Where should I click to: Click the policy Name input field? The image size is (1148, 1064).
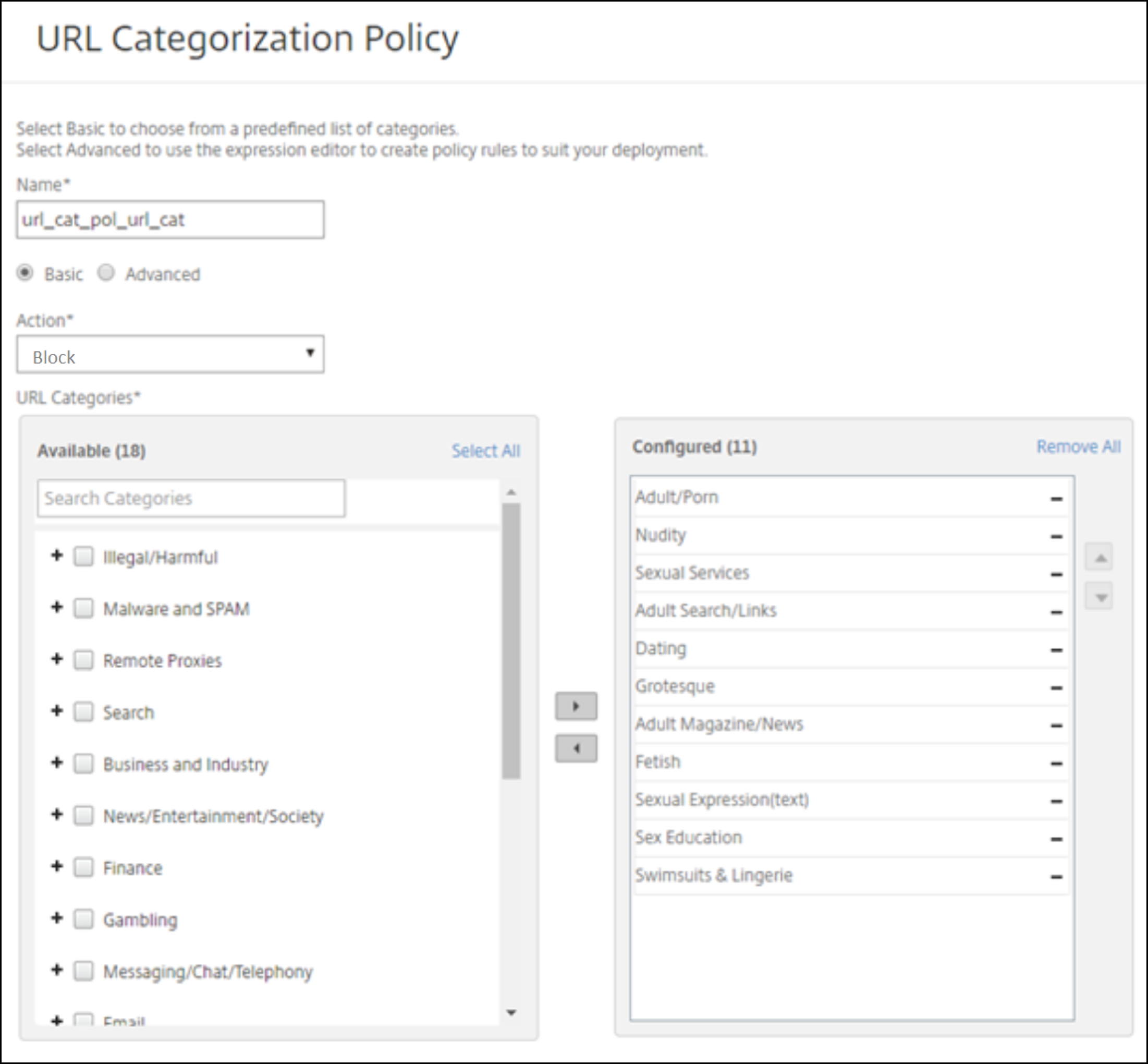pos(170,220)
